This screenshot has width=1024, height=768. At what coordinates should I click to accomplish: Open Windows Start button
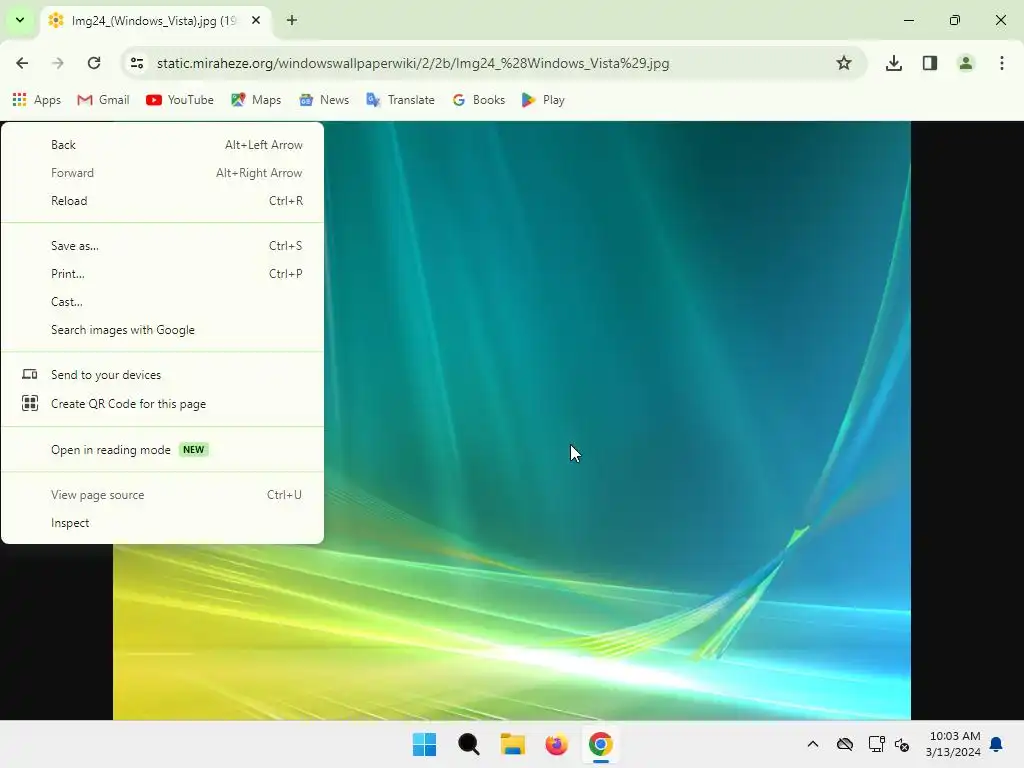424,744
